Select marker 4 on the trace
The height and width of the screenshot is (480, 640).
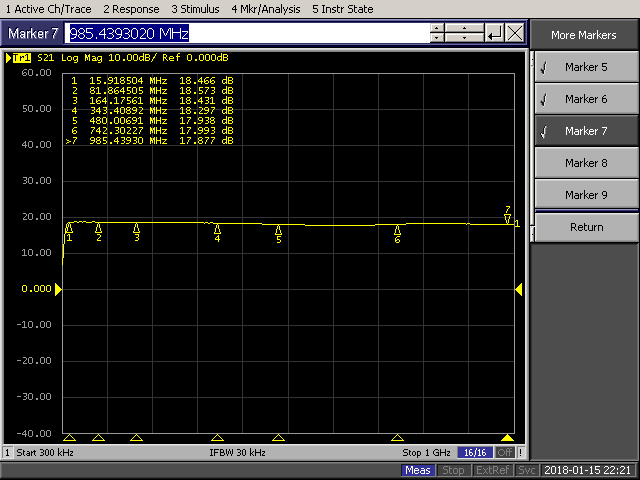(218, 233)
